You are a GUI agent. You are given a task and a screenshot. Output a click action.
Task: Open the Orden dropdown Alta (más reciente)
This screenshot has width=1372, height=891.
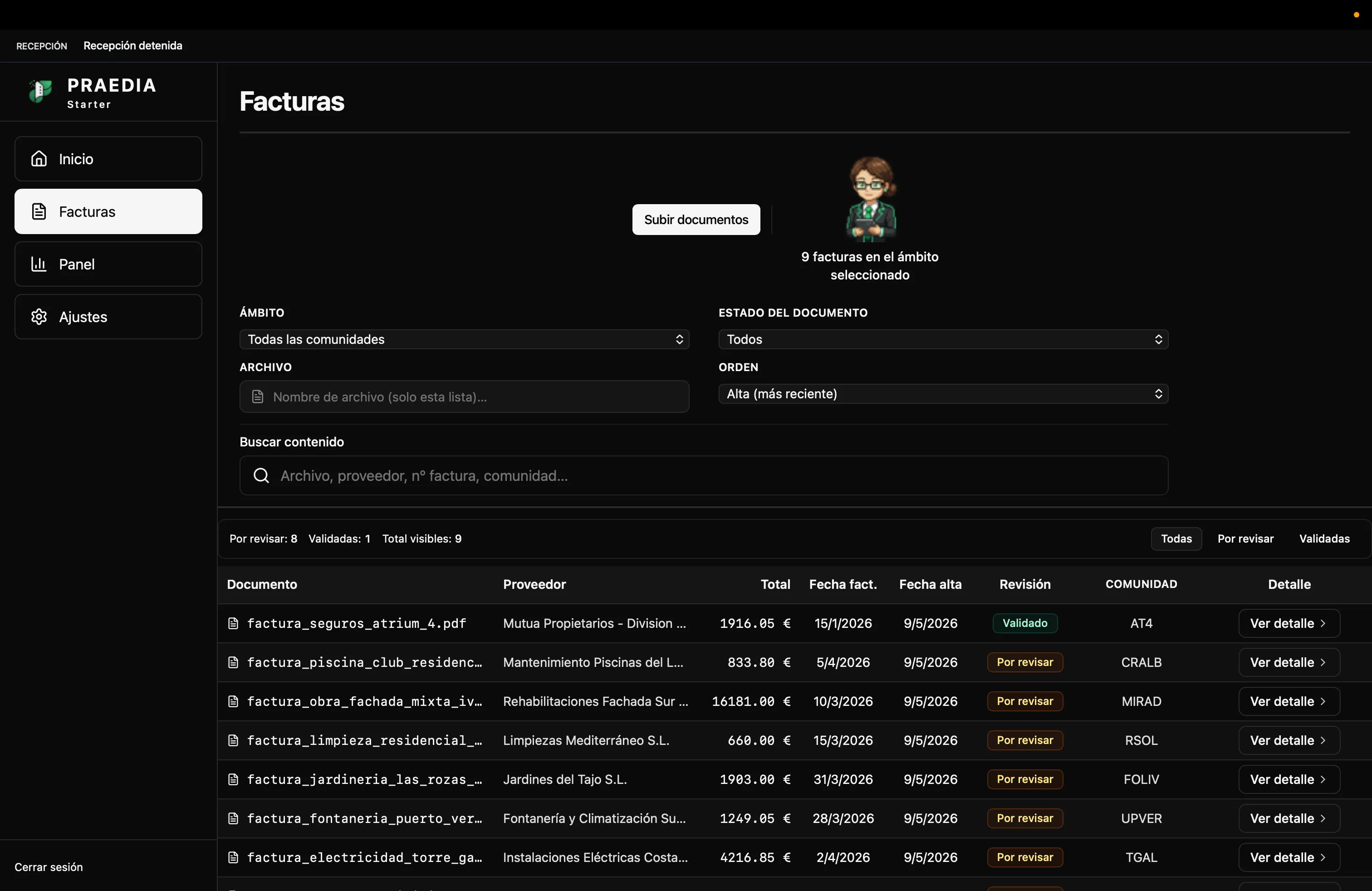(943, 394)
